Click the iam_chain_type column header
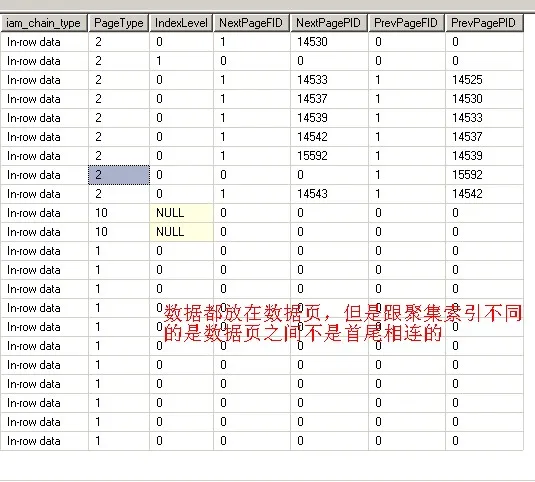This screenshot has height=482, width=535. pyautogui.click(x=44, y=23)
